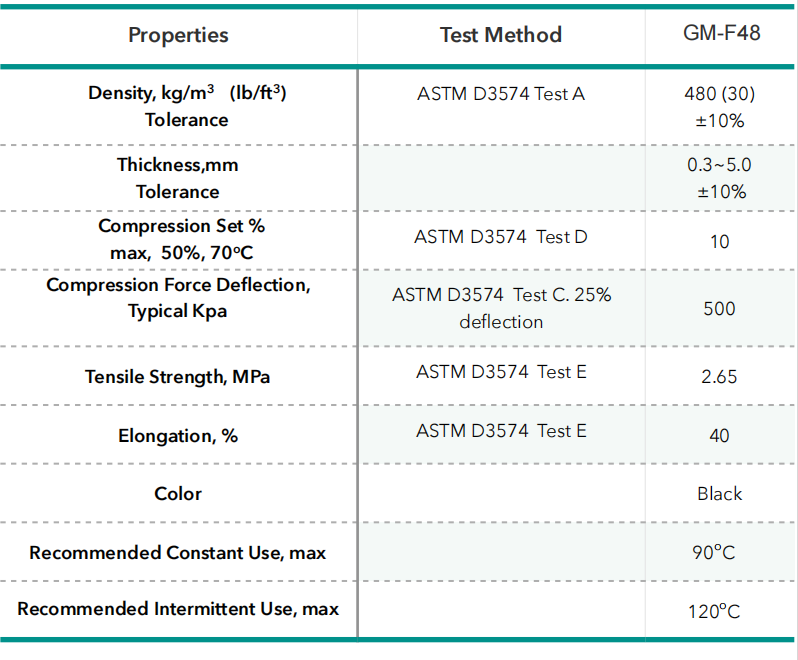Click the Properties column header
Screen dimensions: 798x660
[x=178, y=35]
